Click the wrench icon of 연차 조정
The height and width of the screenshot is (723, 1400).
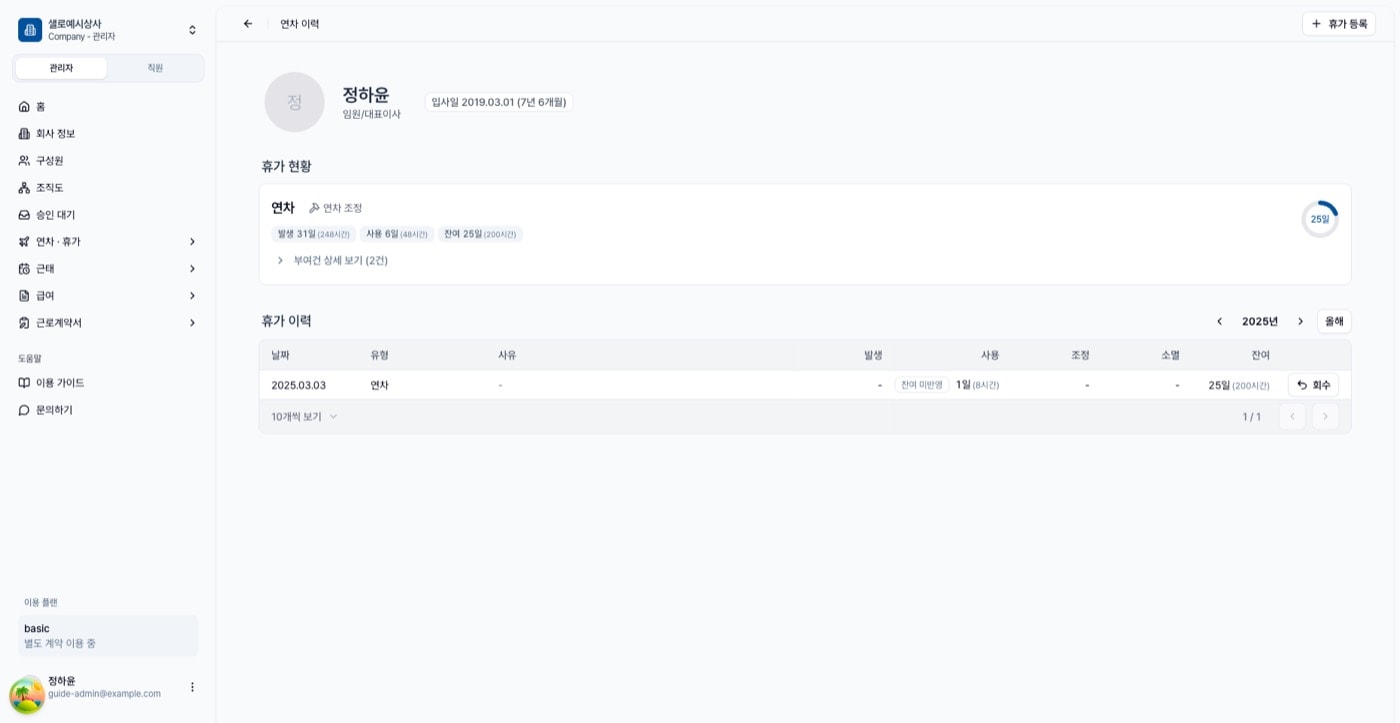(314, 208)
